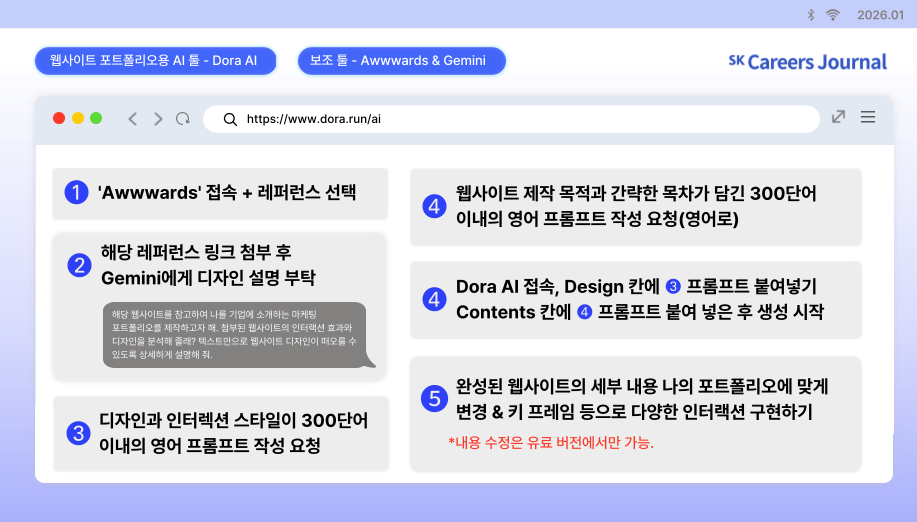Click the yellow minimize window dot
Viewport: 917px width, 522px height.
[78, 118]
